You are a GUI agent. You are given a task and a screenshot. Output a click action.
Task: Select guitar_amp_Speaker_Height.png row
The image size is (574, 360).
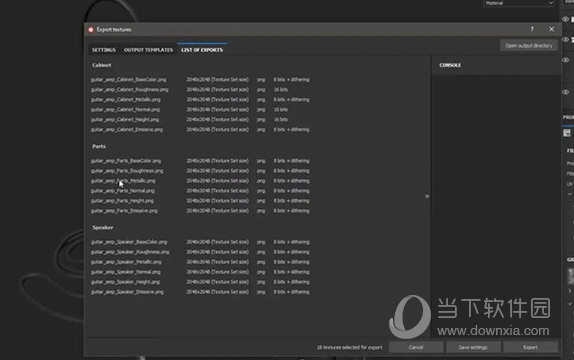[200, 282]
